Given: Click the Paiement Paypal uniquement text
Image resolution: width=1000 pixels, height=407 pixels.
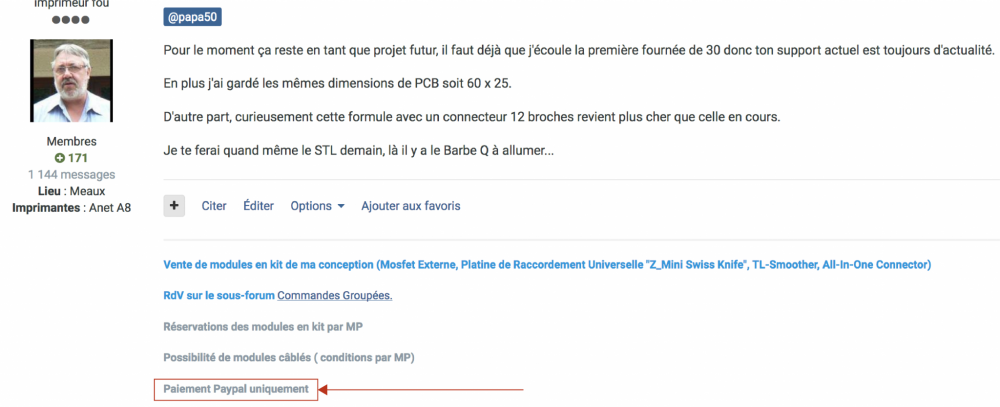Looking at the screenshot, I should [236, 388].
